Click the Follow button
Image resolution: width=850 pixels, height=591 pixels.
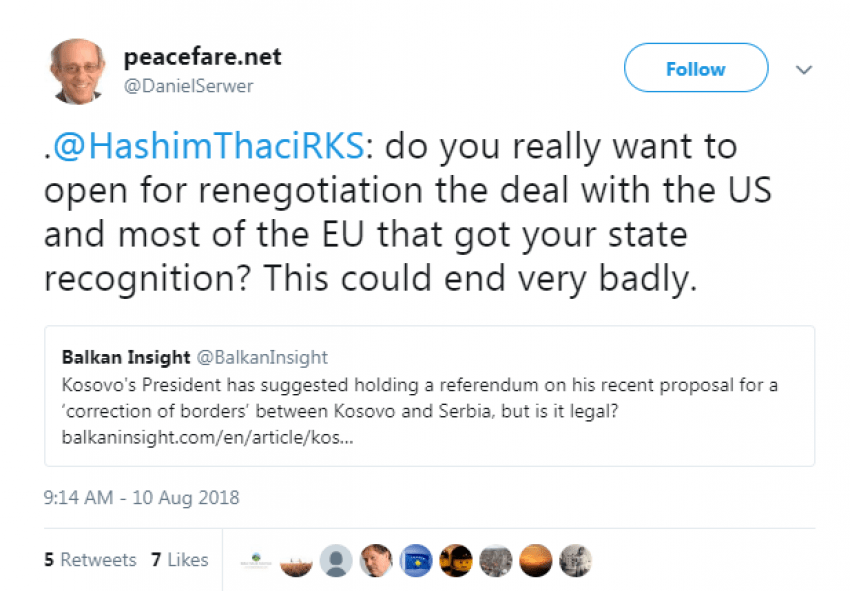(x=695, y=69)
